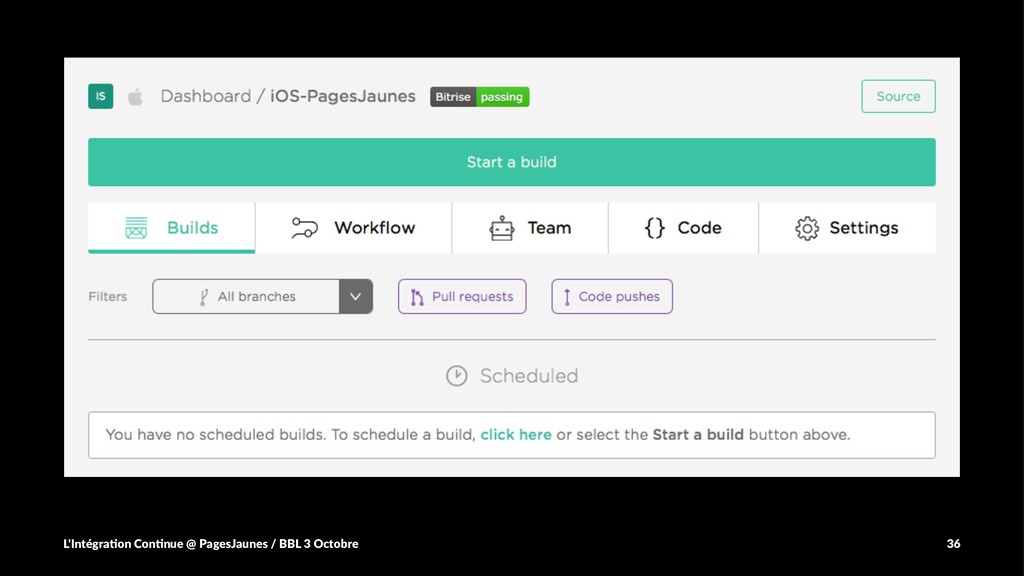Start a build with the green button
Image resolution: width=1024 pixels, height=576 pixels.
pyautogui.click(x=511, y=162)
